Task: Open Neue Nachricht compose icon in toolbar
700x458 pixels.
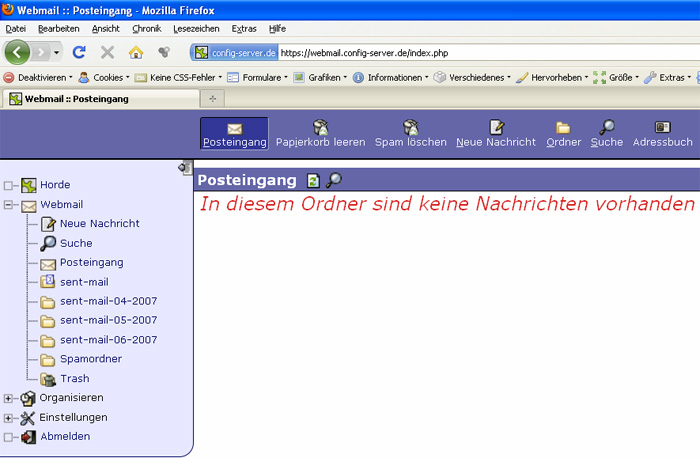Action: coord(496,127)
